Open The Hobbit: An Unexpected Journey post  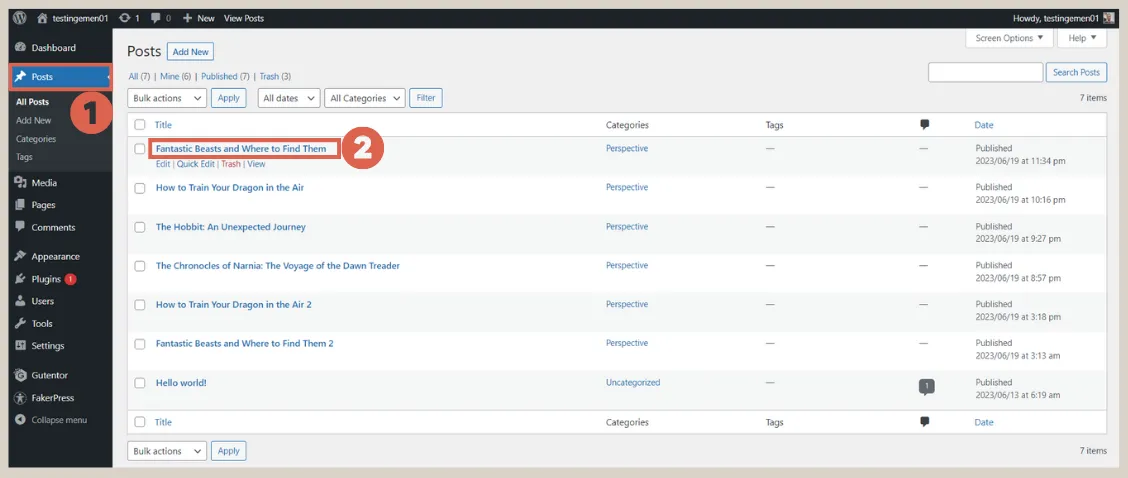231,227
